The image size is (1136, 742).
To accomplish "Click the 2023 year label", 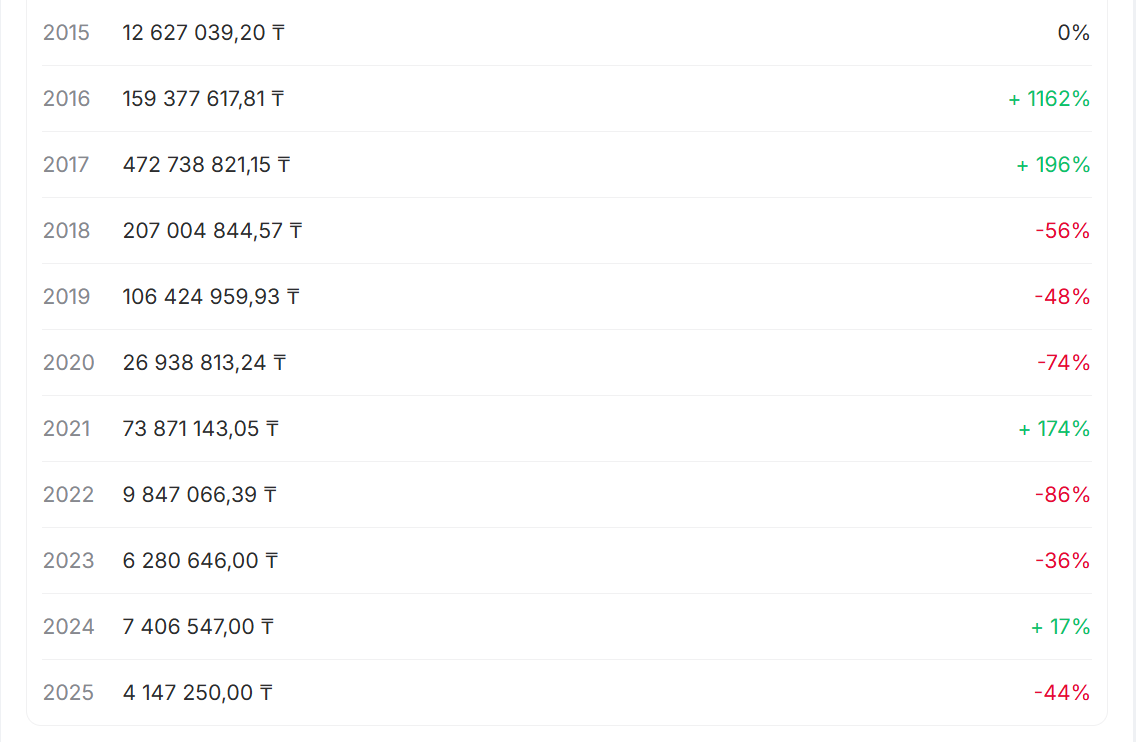I will click(x=68, y=561).
